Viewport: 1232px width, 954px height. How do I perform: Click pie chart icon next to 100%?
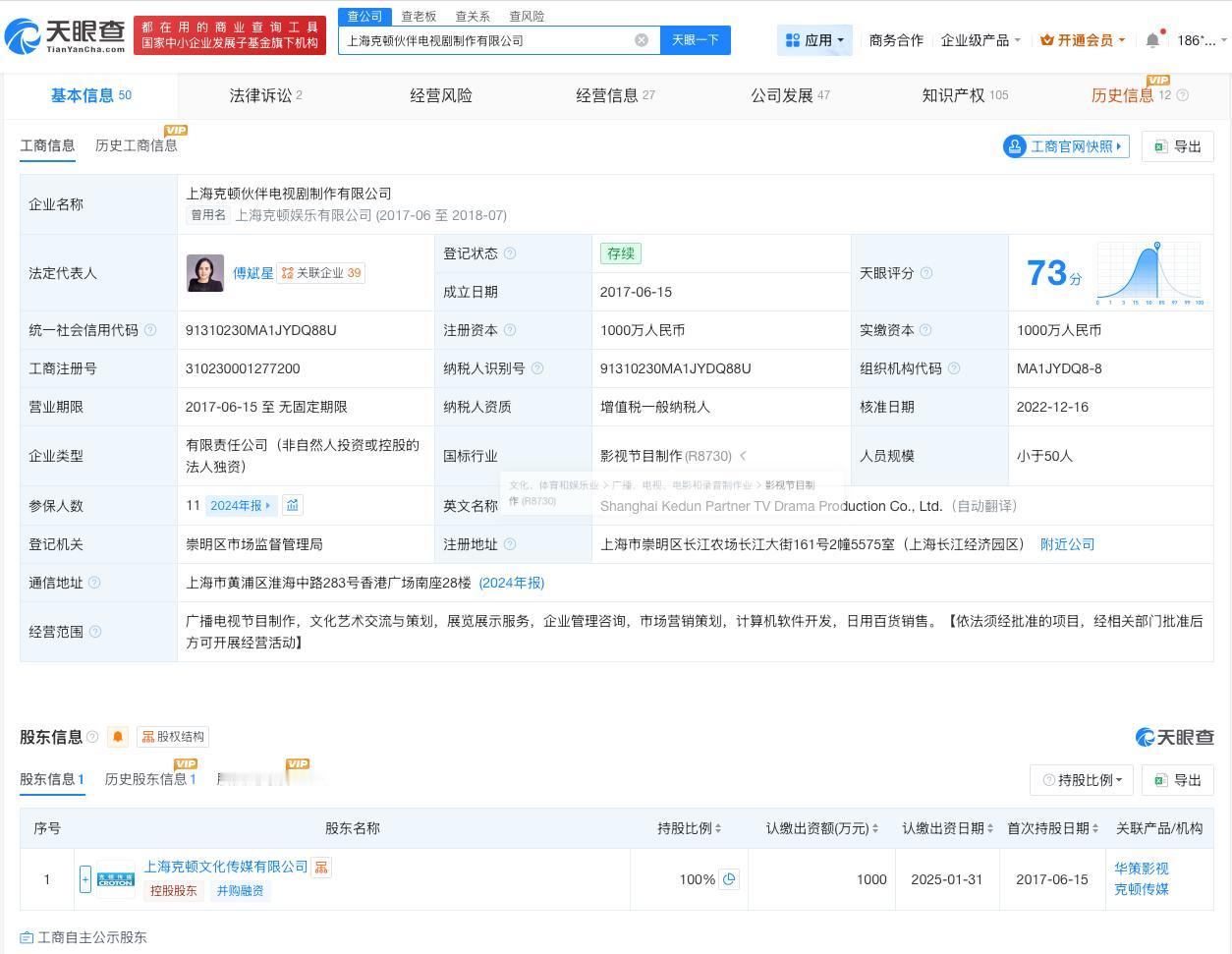click(x=729, y=879)
